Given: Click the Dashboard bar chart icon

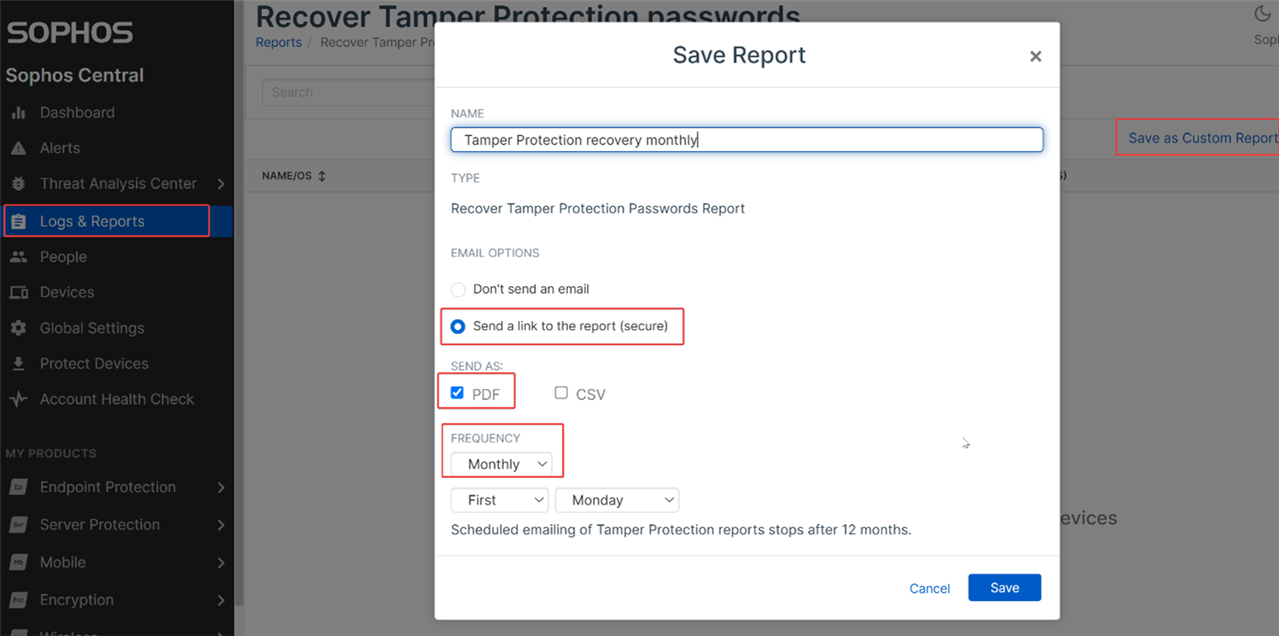Looking at the screenshot, I should tap(18, 113).
